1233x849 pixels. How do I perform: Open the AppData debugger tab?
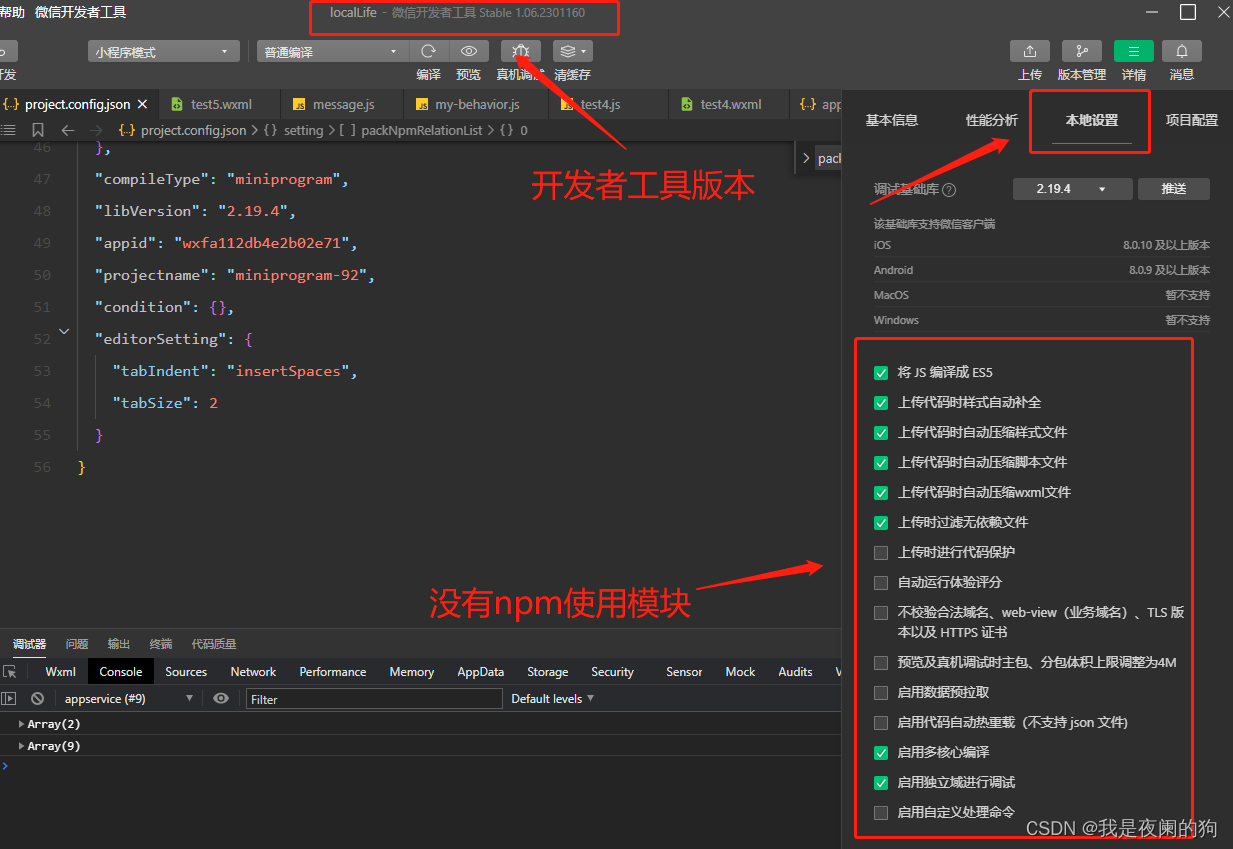click(x=480, y=672)
